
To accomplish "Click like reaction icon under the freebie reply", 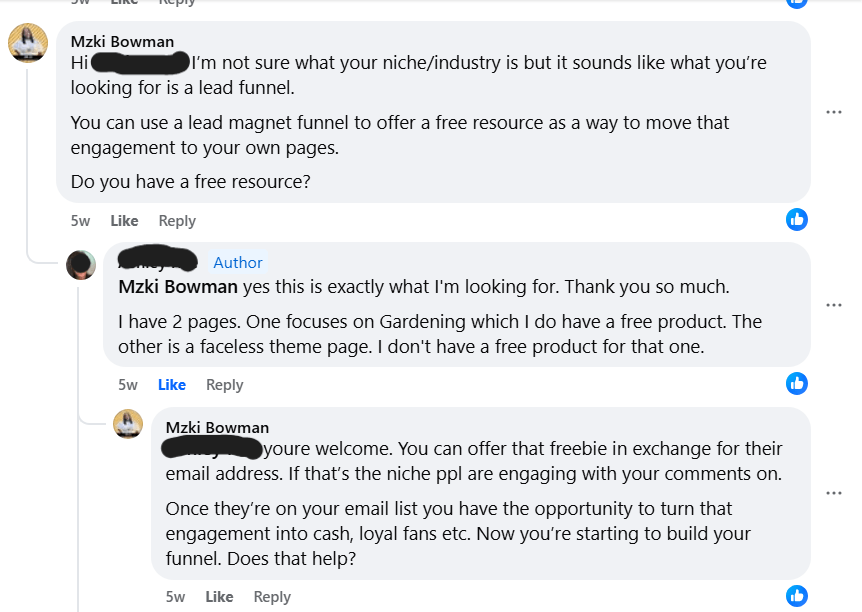I will (x=797, y=595).
